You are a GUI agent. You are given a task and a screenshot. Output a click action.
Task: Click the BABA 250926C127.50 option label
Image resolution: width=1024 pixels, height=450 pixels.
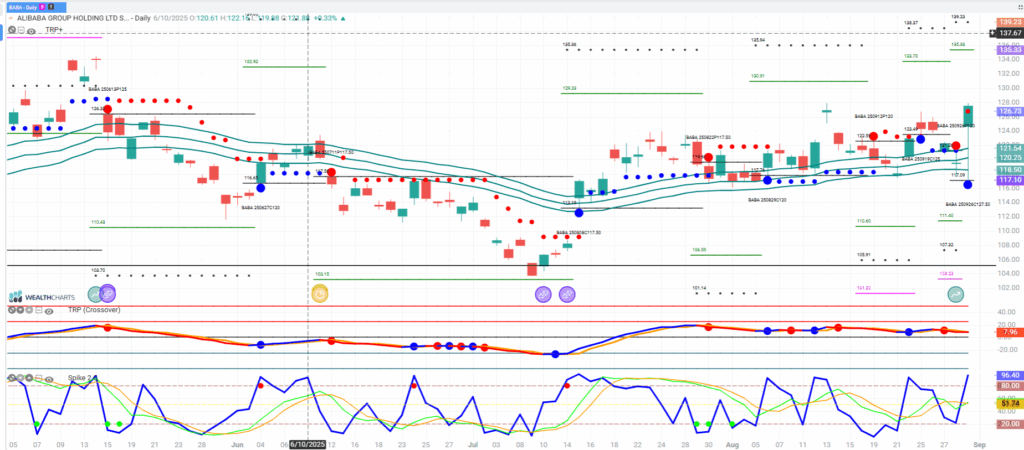pos(968,204)
